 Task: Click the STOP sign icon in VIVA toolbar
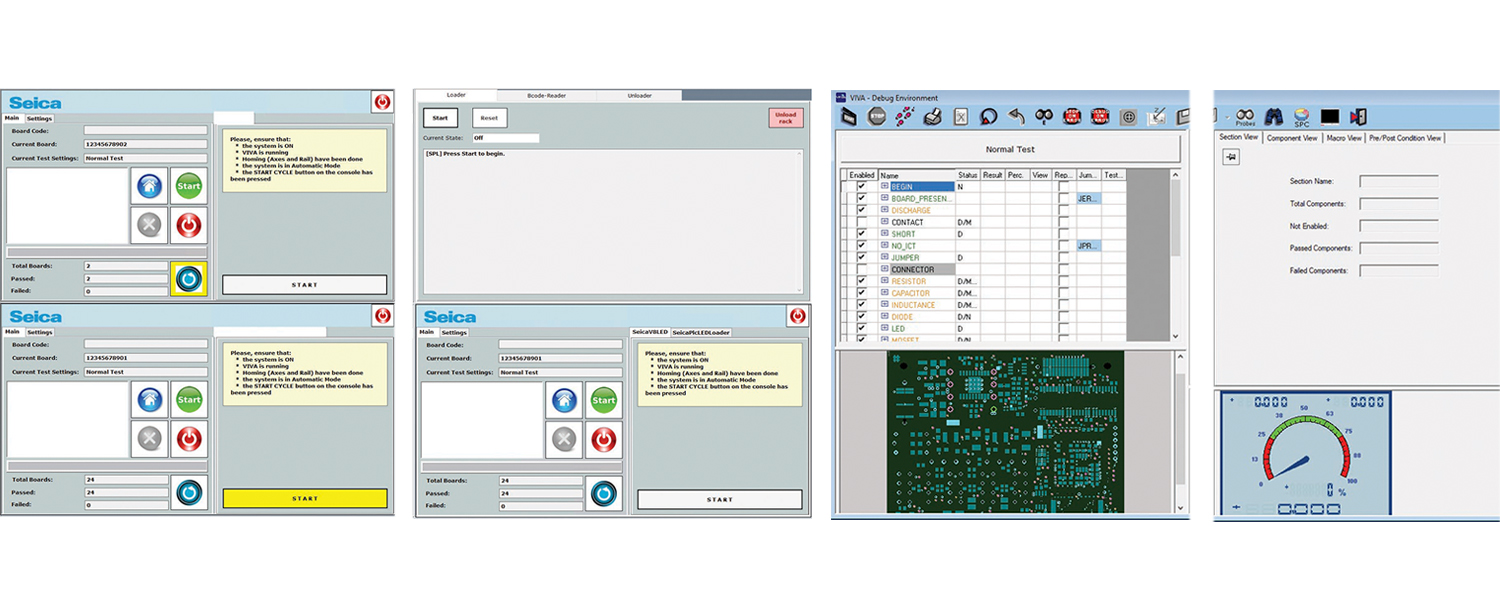[877, 117]
